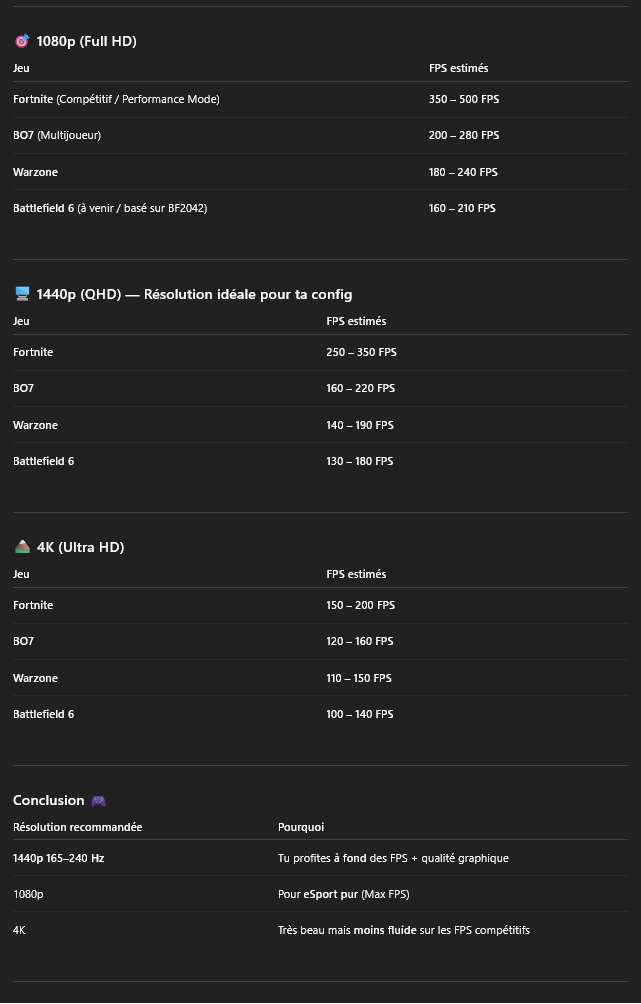This screenshot has height=1004, width=641.
Task: Click the dart target emoji beside 1080p
Action: pyautogui.click(x=22, y=41)
